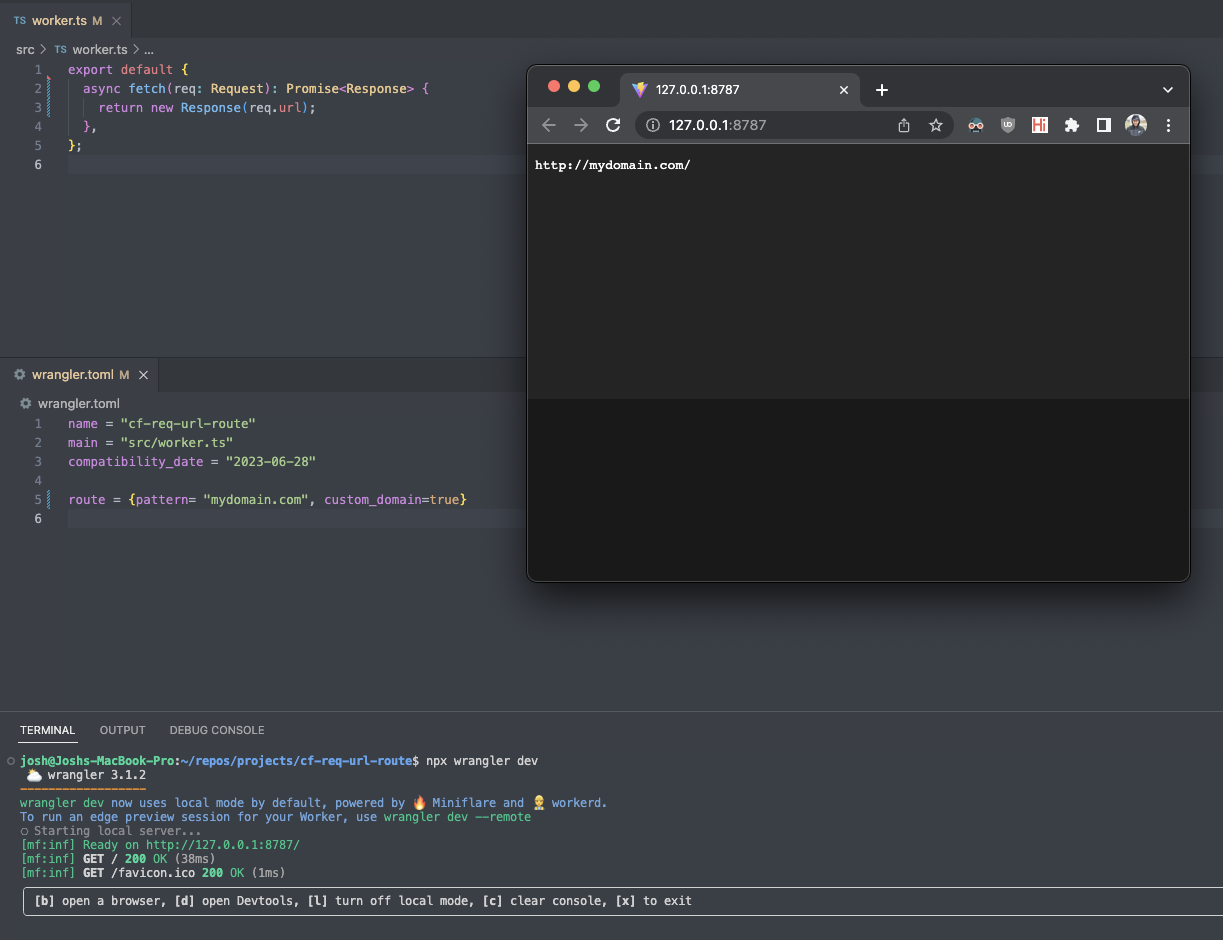Viewport: 1223px width, 940px height.
Task: Select the worker.ts editor tab
Action: 59,20
